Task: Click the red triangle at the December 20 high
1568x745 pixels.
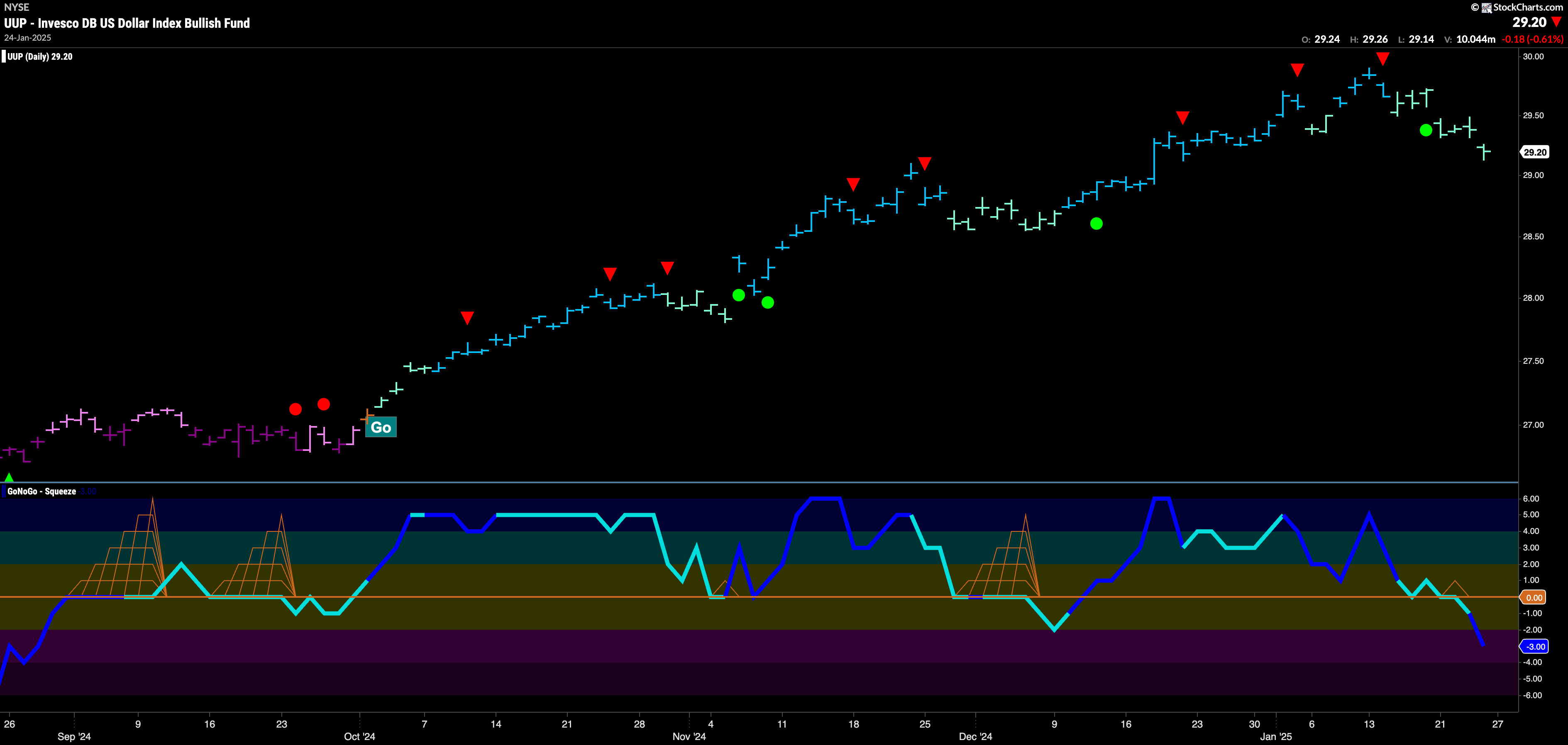Action: (1182, 117)
